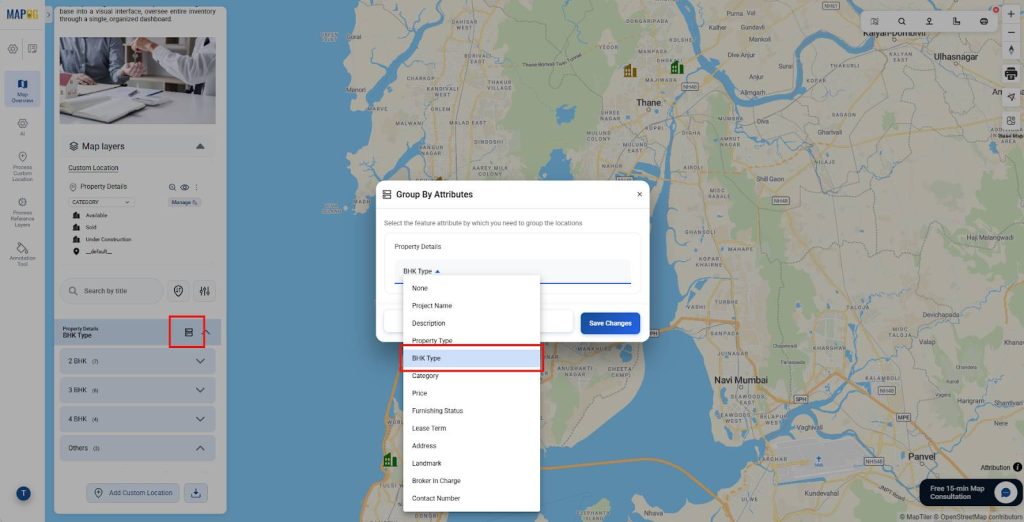1024x522 pixels.
Task: Close map toolbar with red badge
Action: tap(996, 10)
